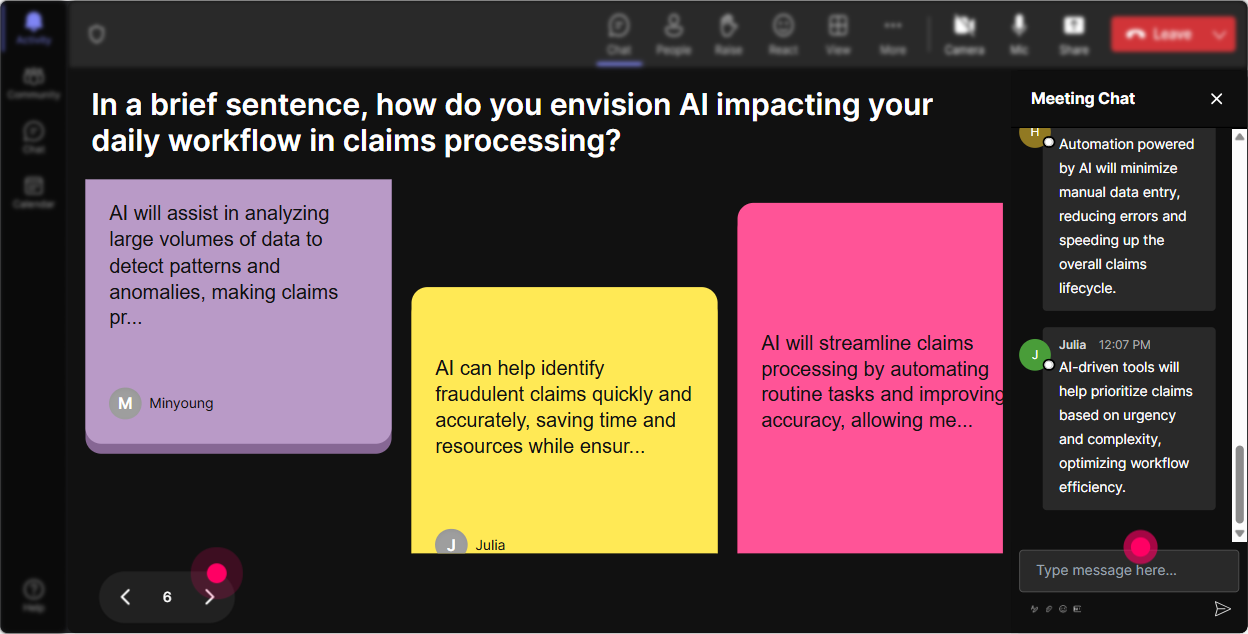
Task: Toggle the Mic mute state
Action: pyautogui.click(x=1019, y=34)
